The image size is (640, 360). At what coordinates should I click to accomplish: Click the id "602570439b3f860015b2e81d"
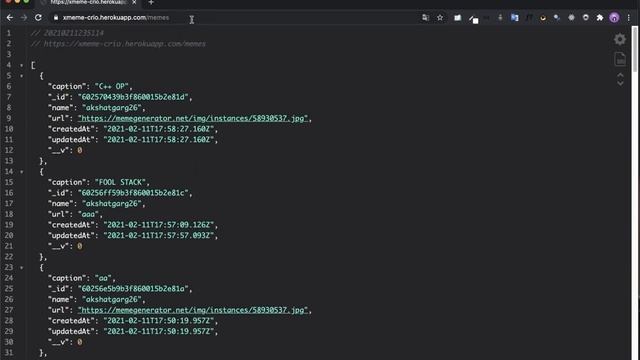pos(133,97)
